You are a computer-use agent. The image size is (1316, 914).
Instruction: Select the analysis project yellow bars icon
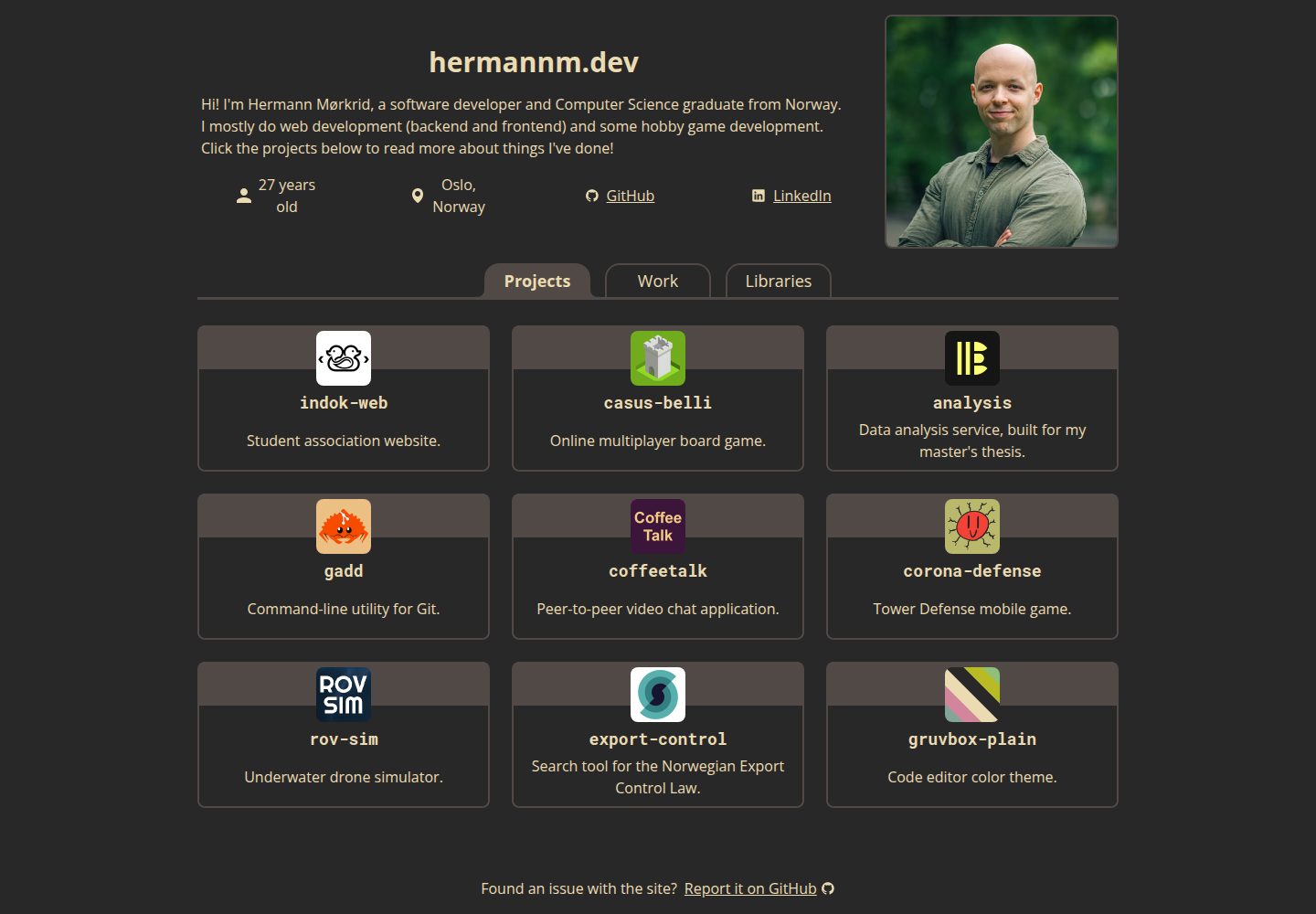pos(972,358)
